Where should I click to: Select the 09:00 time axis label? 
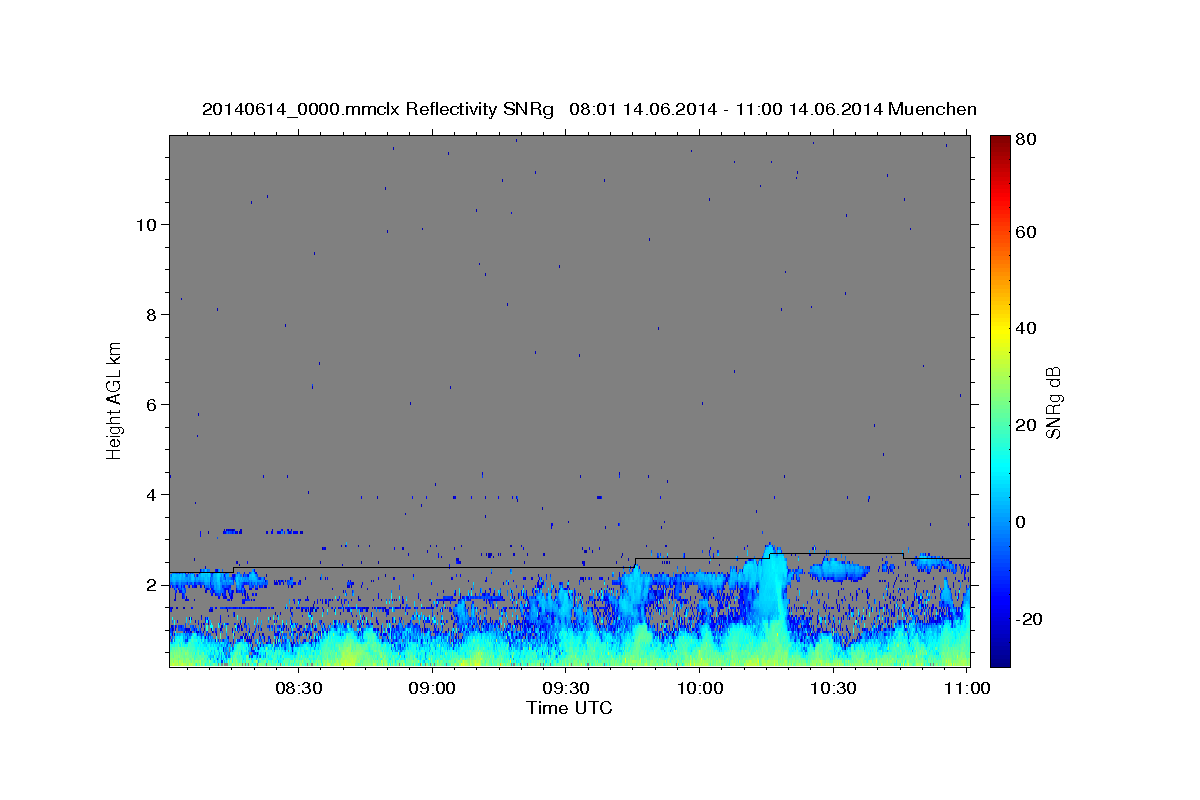pyautogui.click(x=432, y=688)
